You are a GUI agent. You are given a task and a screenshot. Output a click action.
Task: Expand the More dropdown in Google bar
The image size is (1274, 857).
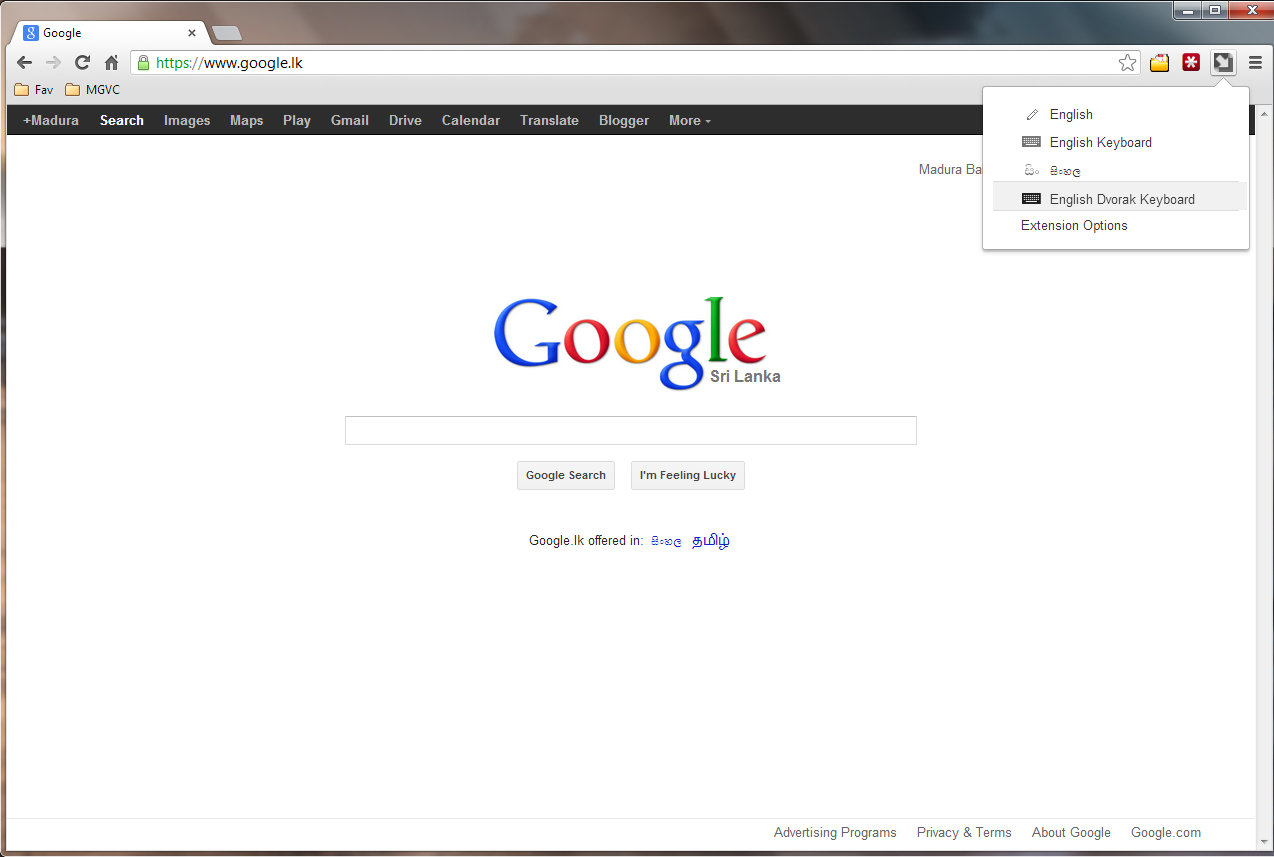(x=690, y=120)
